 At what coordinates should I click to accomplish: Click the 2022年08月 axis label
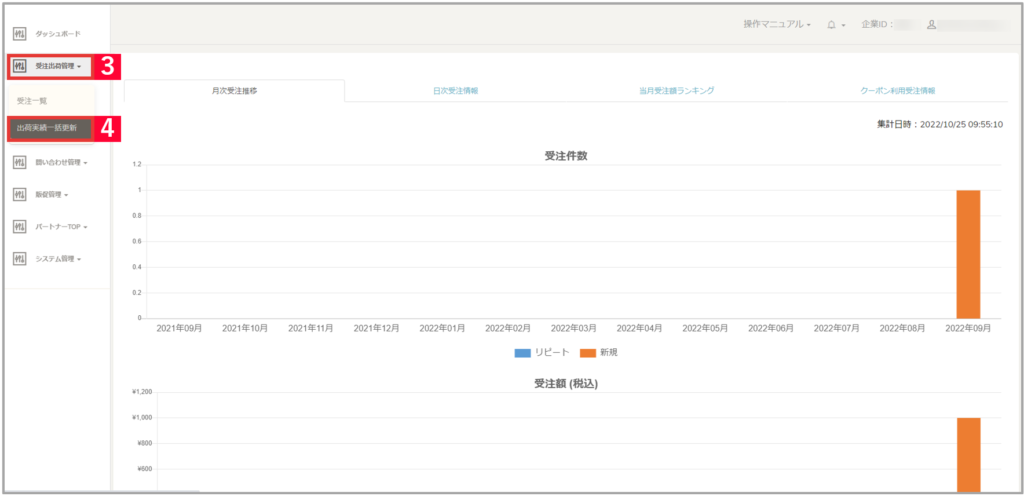click(x=902, y=329)
